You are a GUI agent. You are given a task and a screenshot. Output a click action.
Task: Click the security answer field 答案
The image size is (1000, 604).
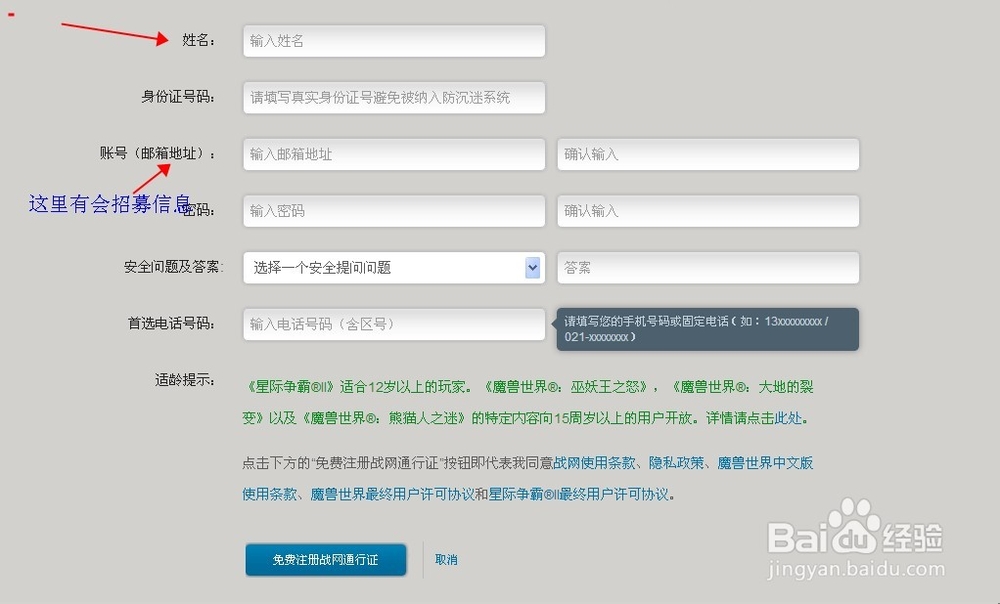(708, 268)
